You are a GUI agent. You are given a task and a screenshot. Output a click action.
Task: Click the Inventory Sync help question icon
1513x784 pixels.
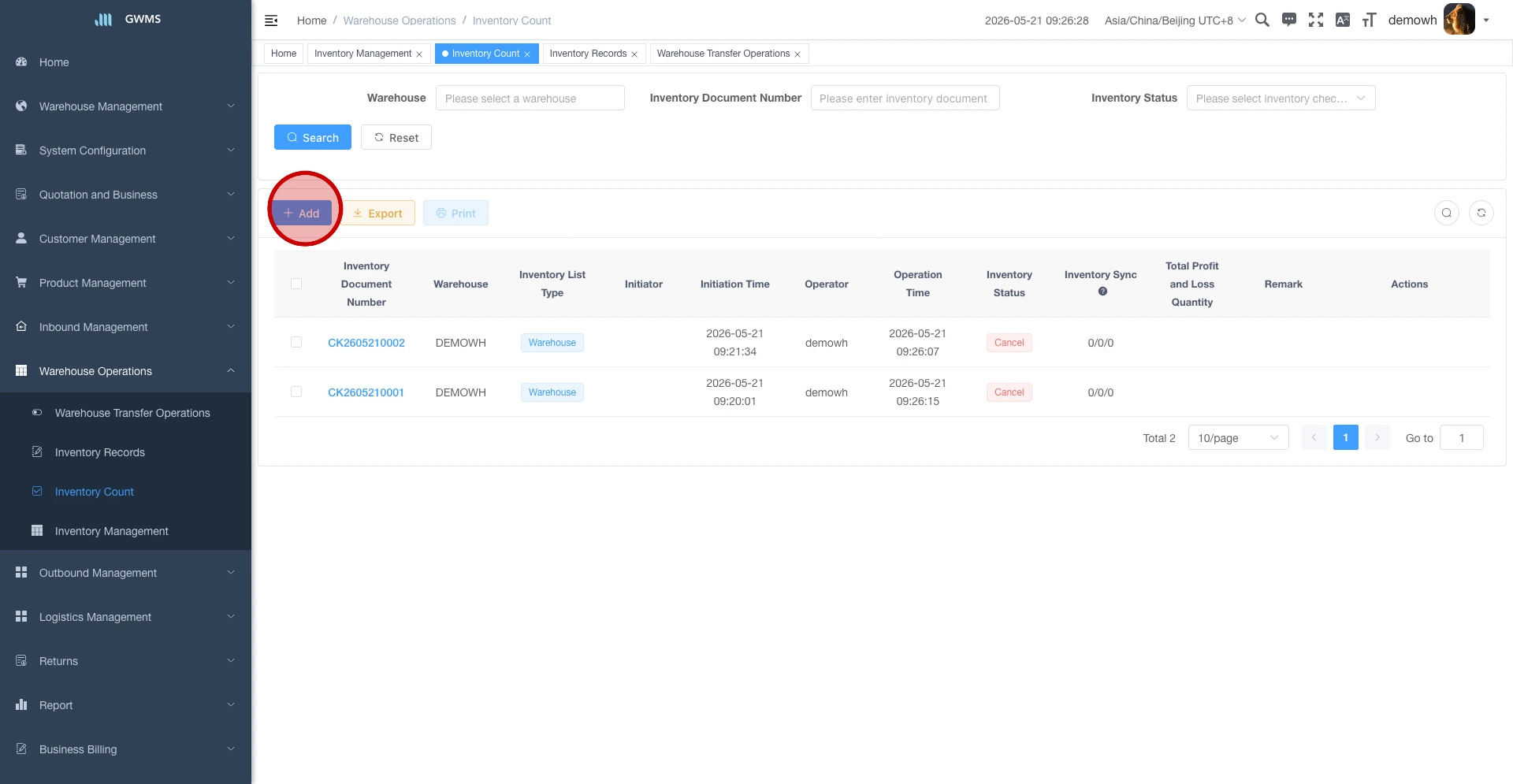pos(1102,292)
